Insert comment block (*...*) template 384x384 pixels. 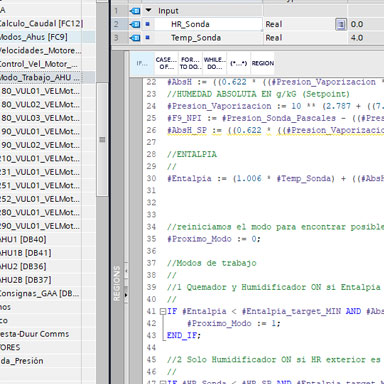[x=238, y=63]
